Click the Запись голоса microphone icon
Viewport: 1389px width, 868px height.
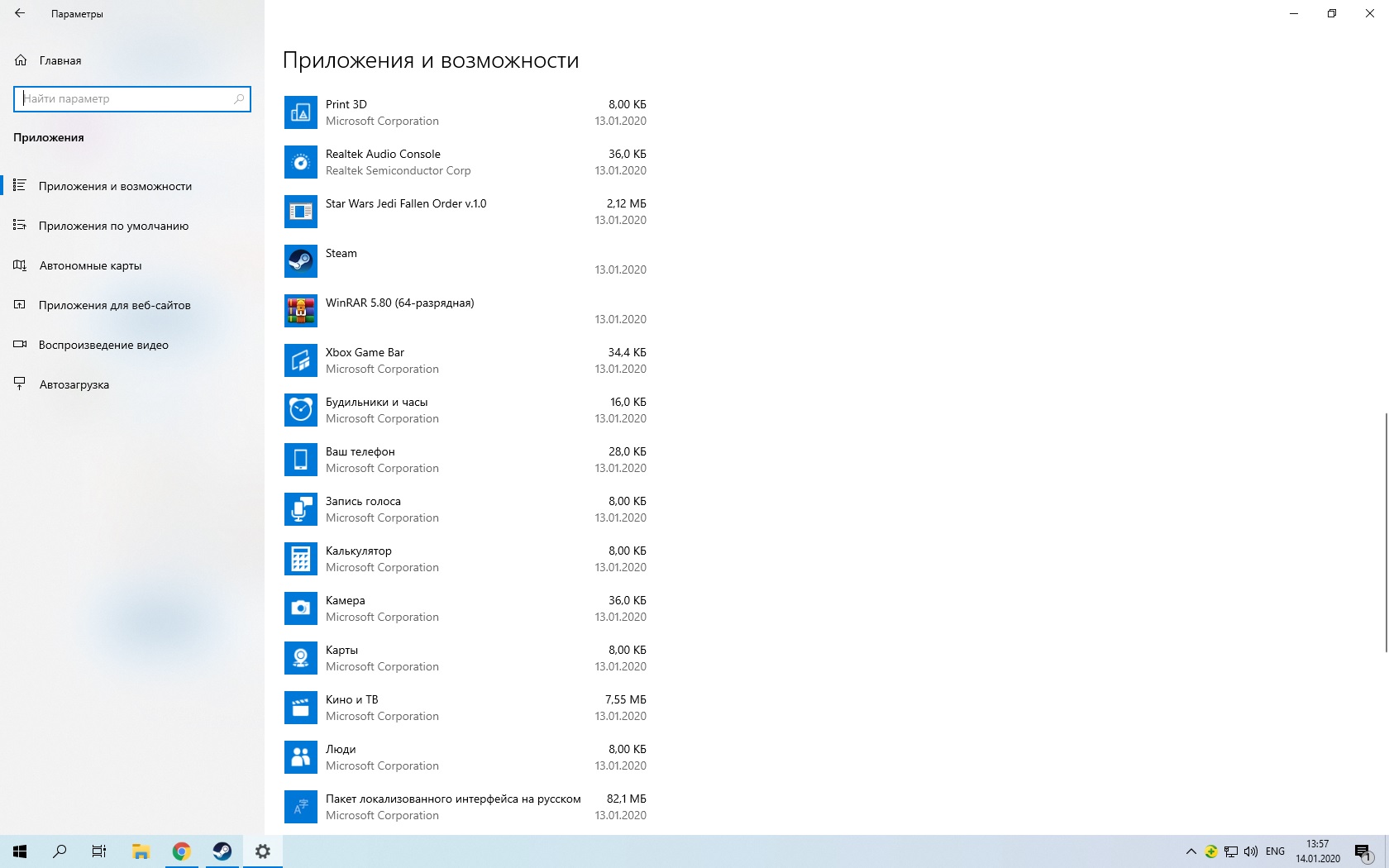(x=301, y=509)
